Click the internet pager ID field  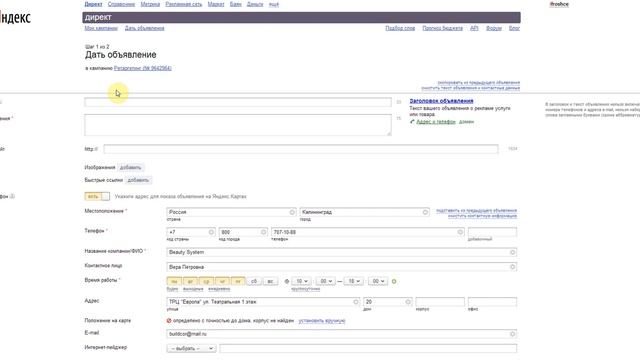368,349
